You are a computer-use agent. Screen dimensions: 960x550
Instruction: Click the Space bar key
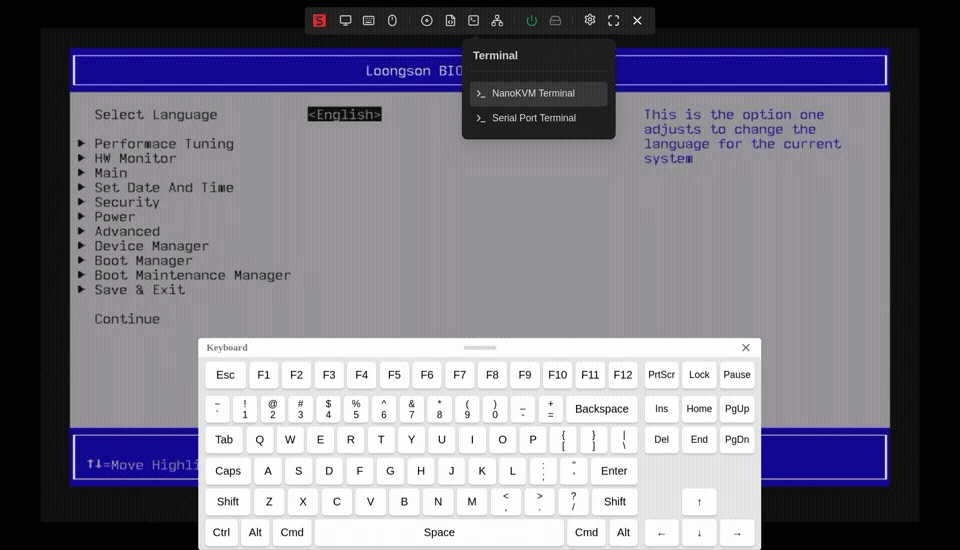point(440,532)
